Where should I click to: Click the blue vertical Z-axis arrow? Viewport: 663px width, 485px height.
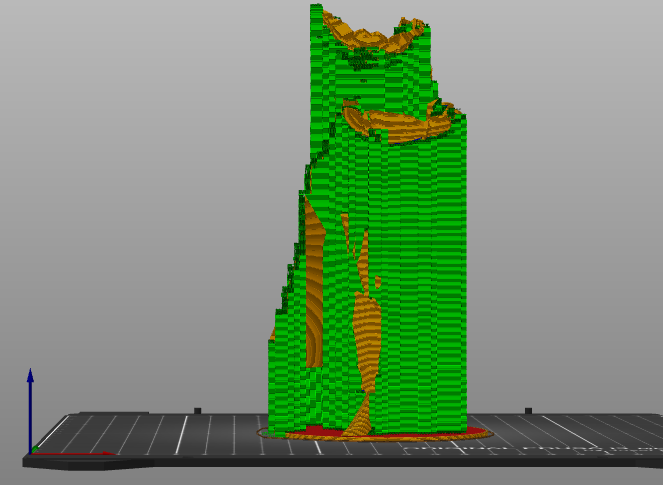click(x=30, y=410)
